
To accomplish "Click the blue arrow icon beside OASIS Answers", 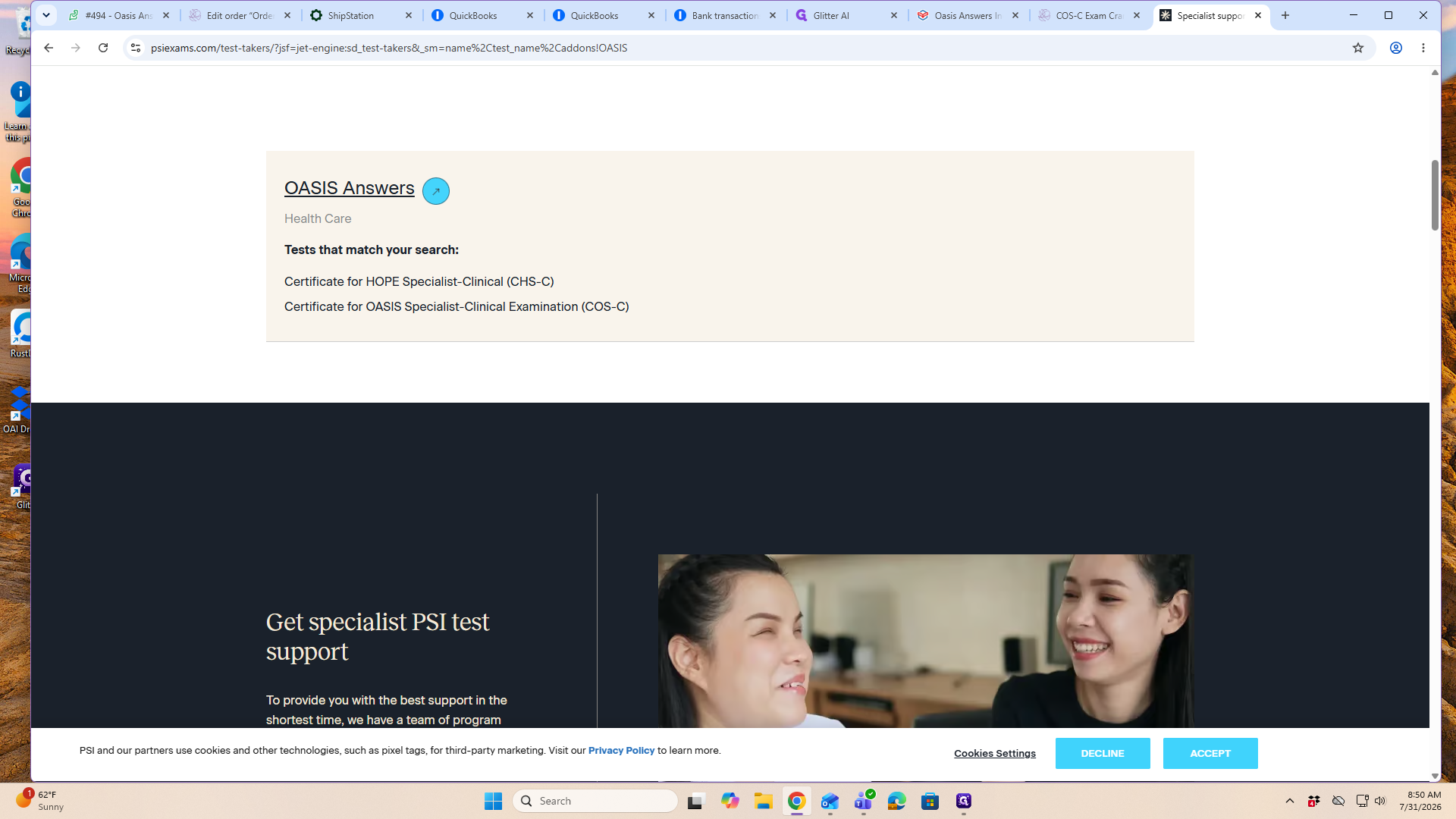I will pyautogui.click(x=435, y=191).
